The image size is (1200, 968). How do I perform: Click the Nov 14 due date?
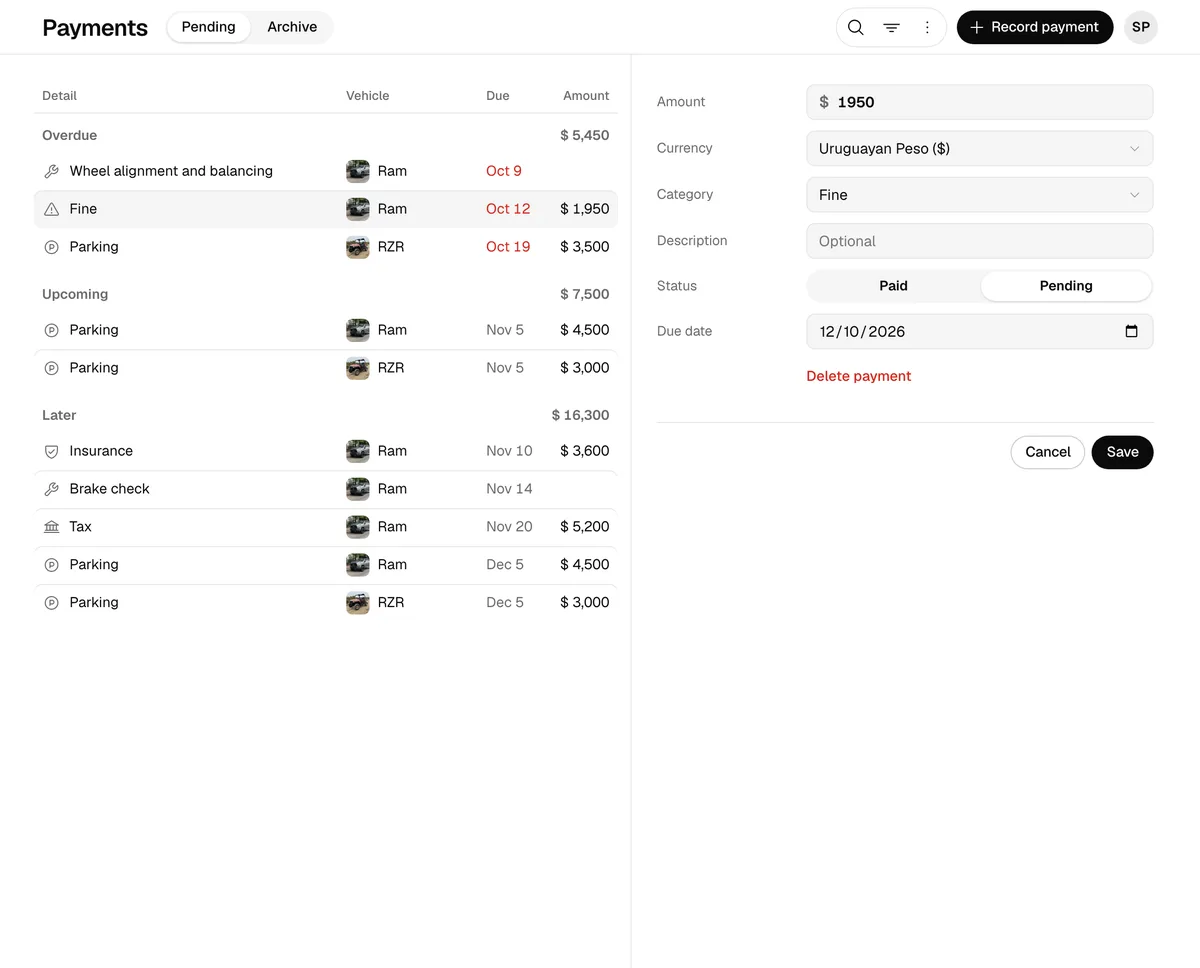point(509,489)
